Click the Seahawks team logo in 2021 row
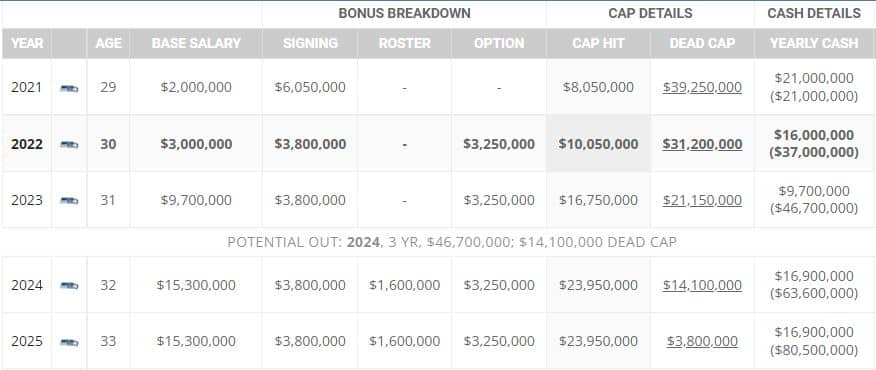Viewport: 876px width, 370px height. click(69, 88)
